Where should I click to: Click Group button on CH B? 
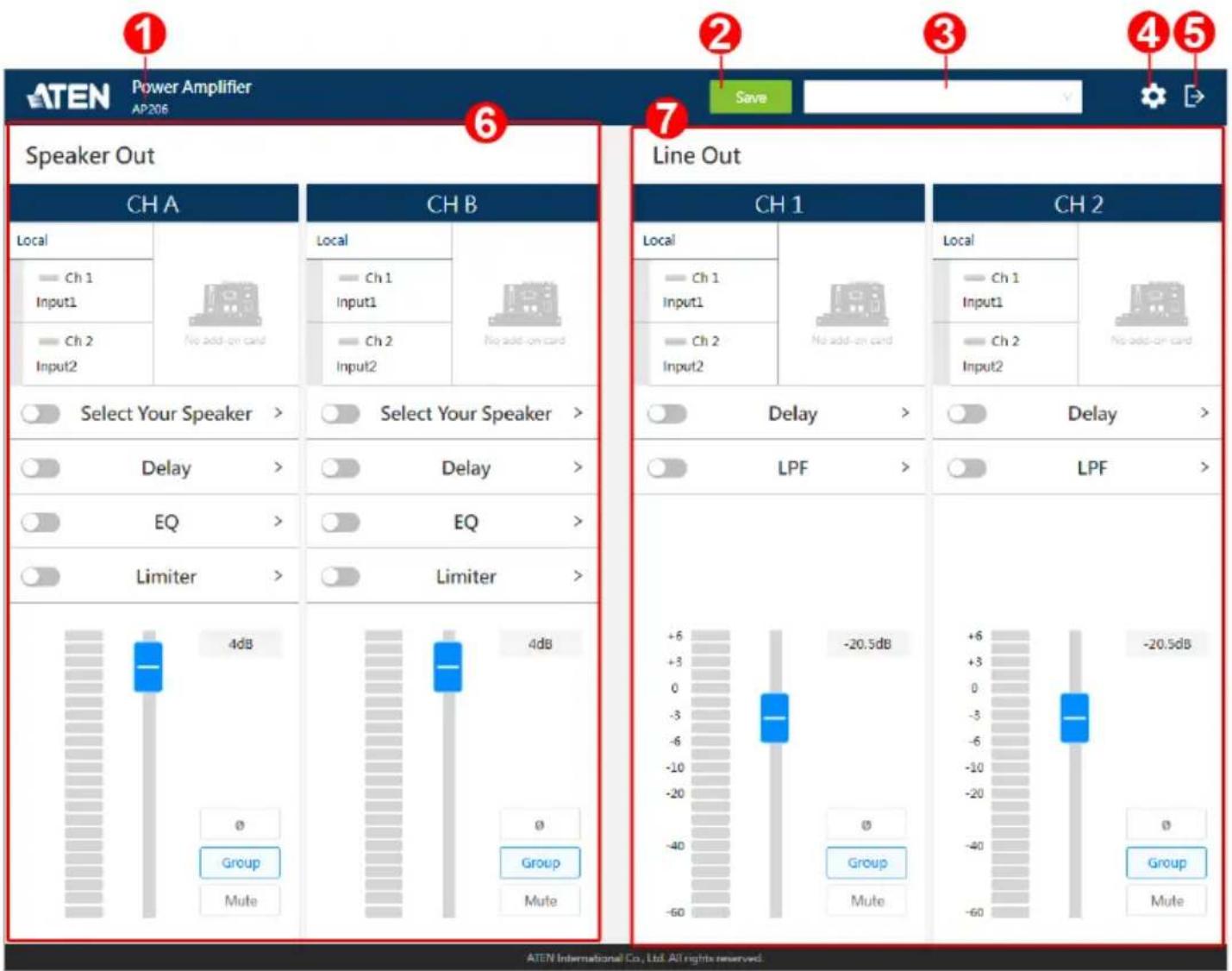click(540, 862)
